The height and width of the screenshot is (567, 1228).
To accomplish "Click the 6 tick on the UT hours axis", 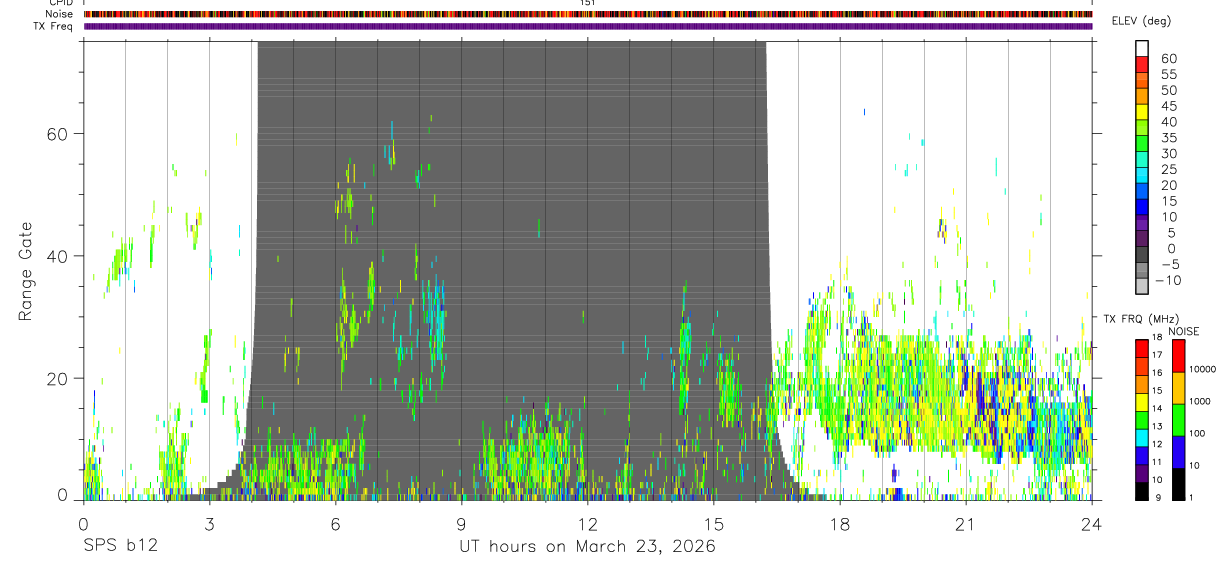I will click(336, 524).
